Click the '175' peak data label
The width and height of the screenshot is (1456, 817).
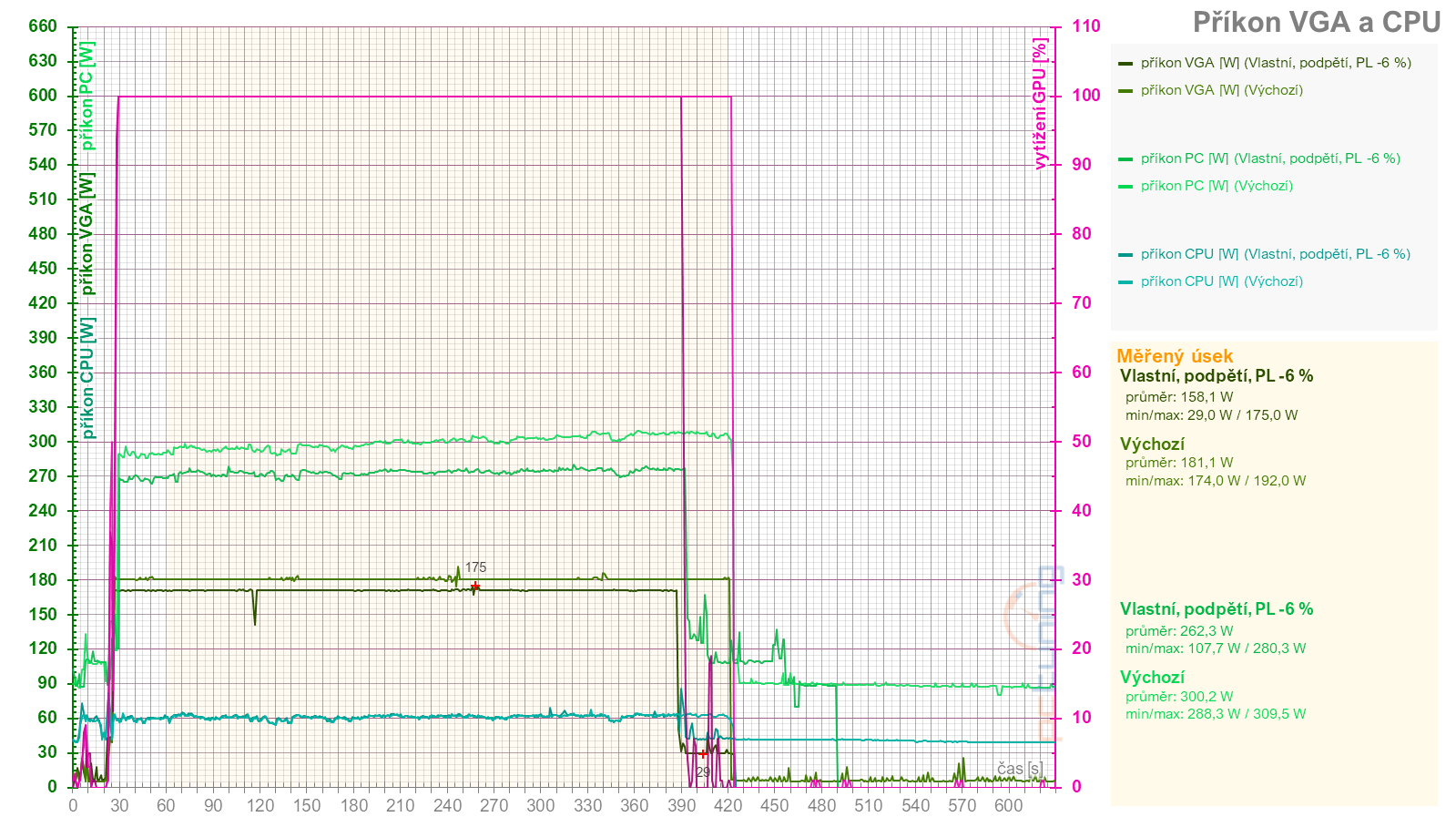[x=475, y=567]
